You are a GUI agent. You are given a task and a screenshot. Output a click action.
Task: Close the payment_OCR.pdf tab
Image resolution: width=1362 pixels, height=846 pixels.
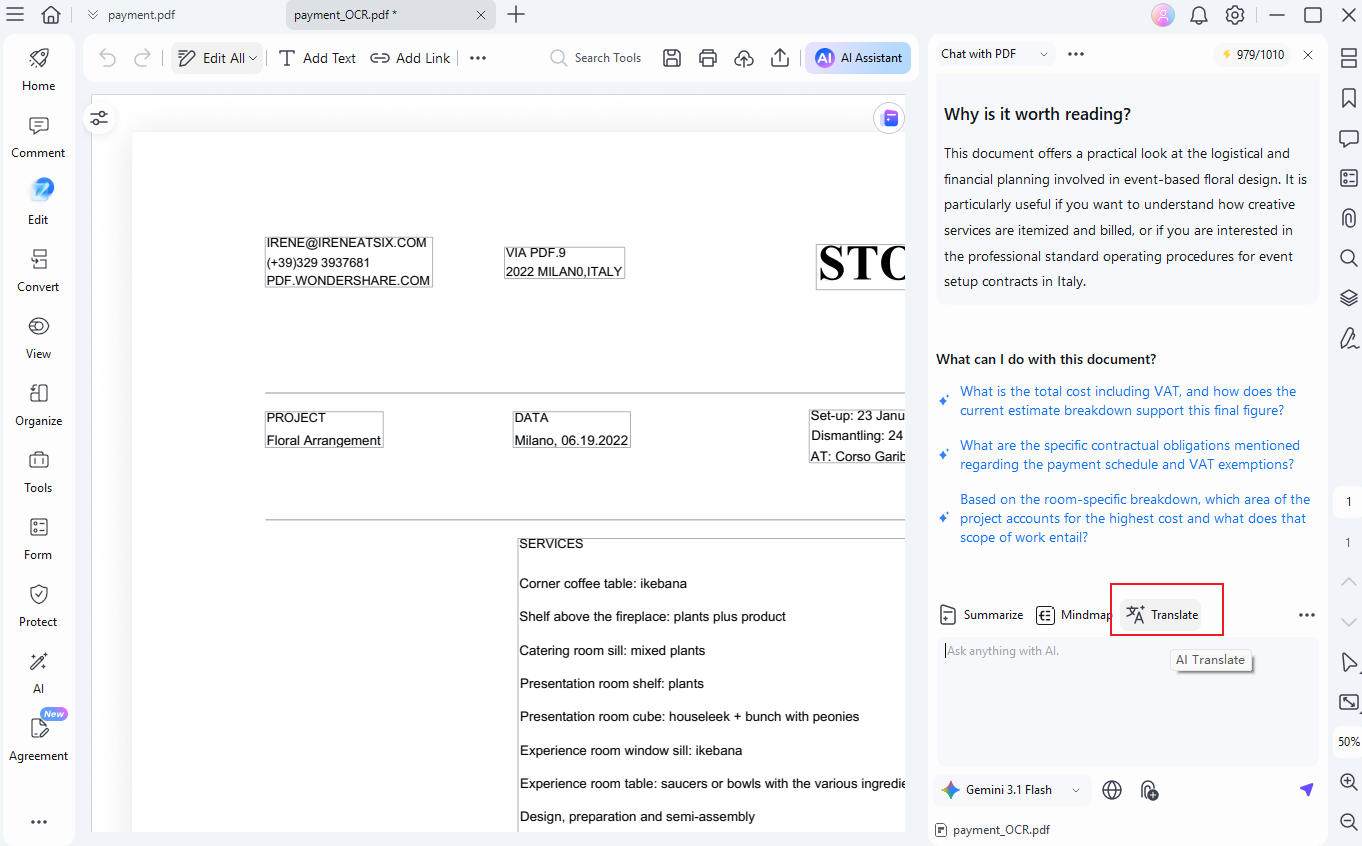tap(481, 15)
